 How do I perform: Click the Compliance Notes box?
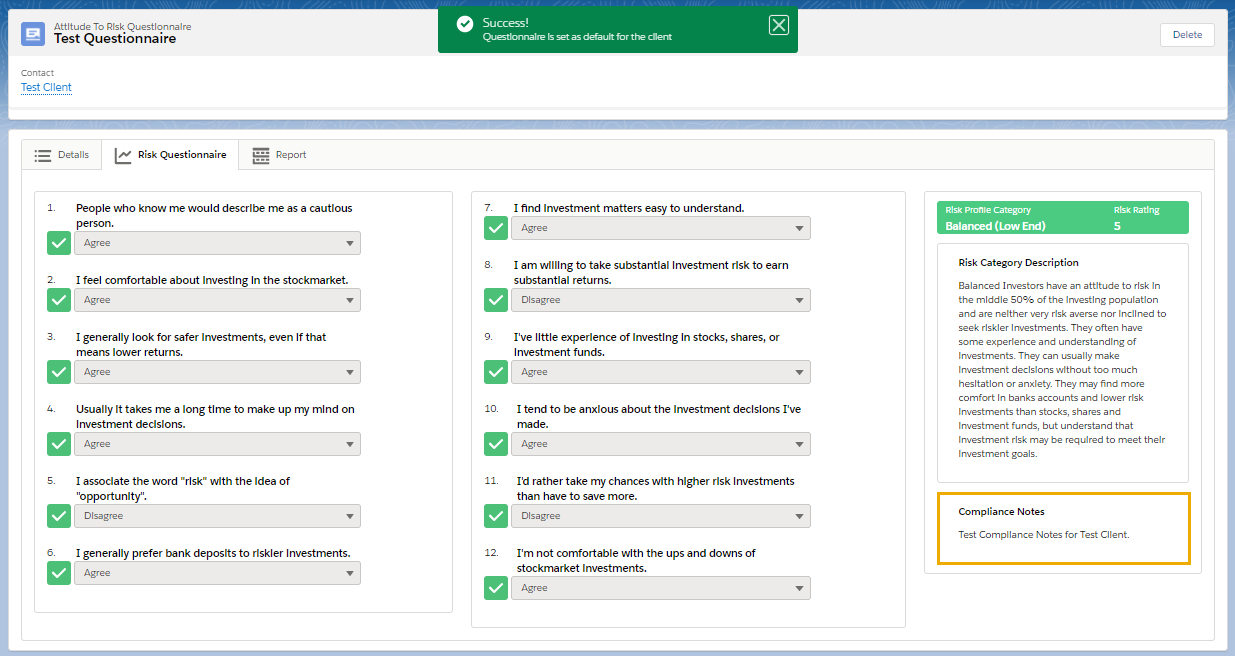pos(1063,528)
